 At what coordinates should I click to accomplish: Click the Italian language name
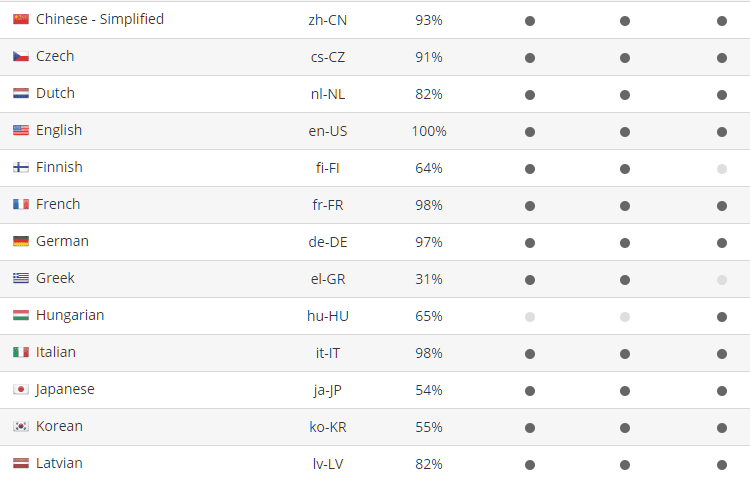[x=55, y=352]
